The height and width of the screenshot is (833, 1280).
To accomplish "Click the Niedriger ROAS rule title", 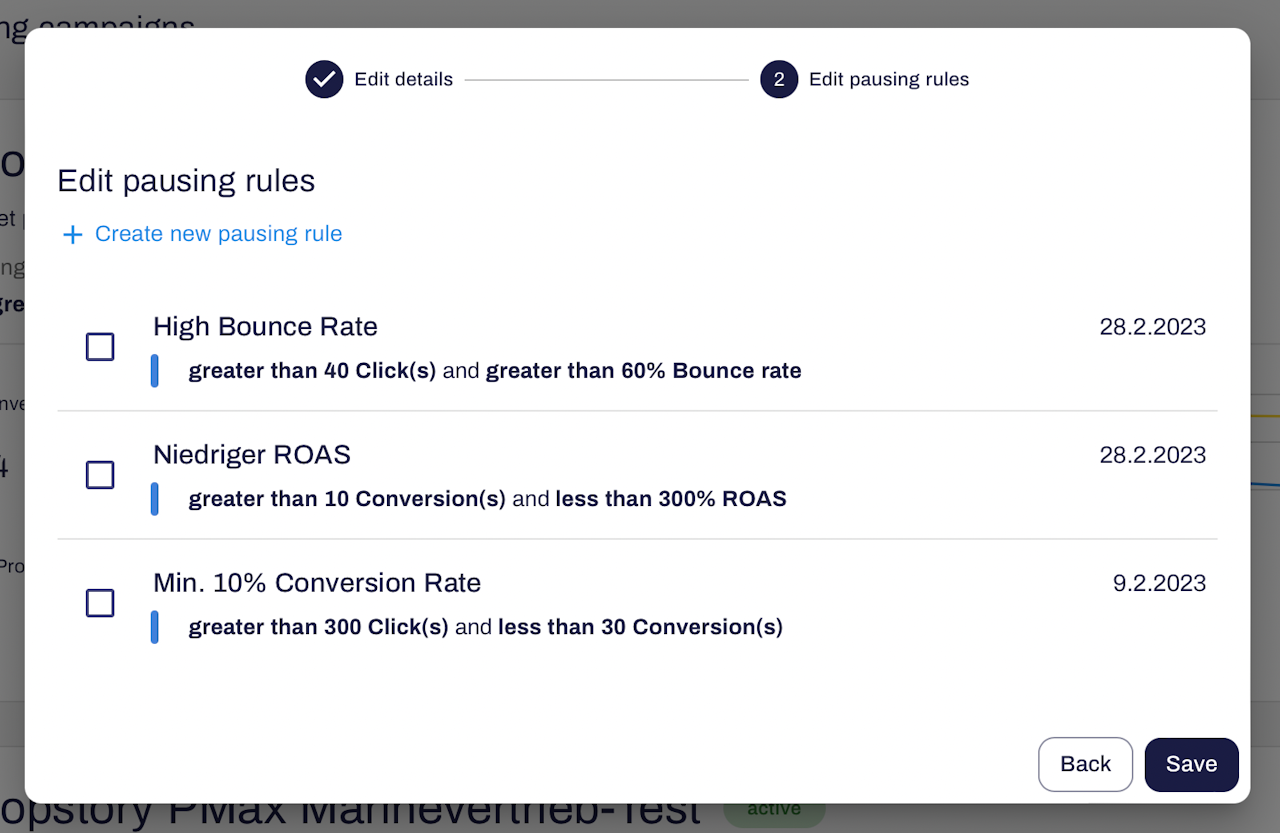I will click(x=252, y=455).
